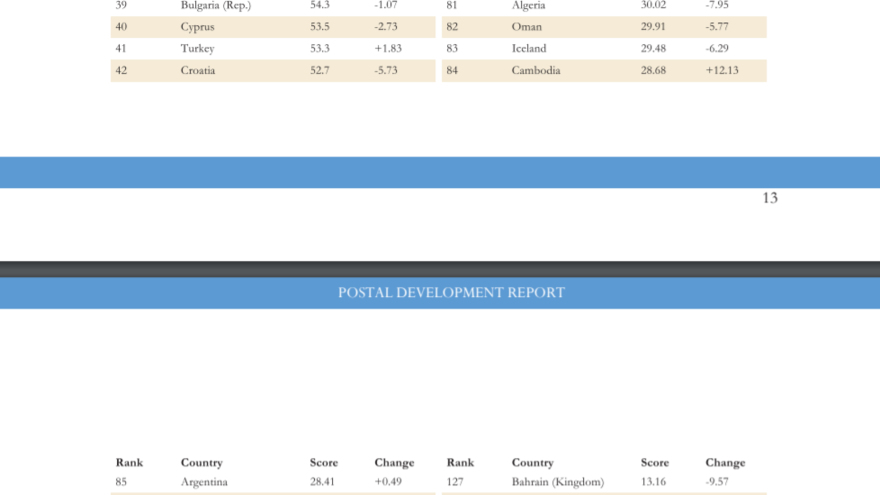Viewport: 880px width, 495px height.
Task: Click the POSTAL DEVELOPMENT REPORT header
Action: click(x=451, y=293)
